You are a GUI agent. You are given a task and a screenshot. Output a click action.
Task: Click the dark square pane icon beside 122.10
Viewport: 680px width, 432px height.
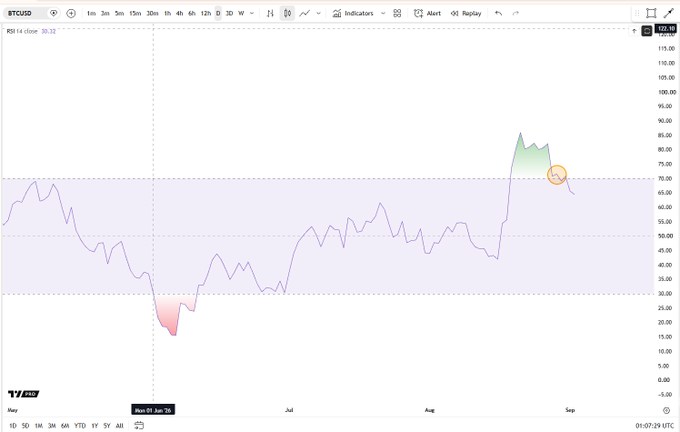(647, 31)
